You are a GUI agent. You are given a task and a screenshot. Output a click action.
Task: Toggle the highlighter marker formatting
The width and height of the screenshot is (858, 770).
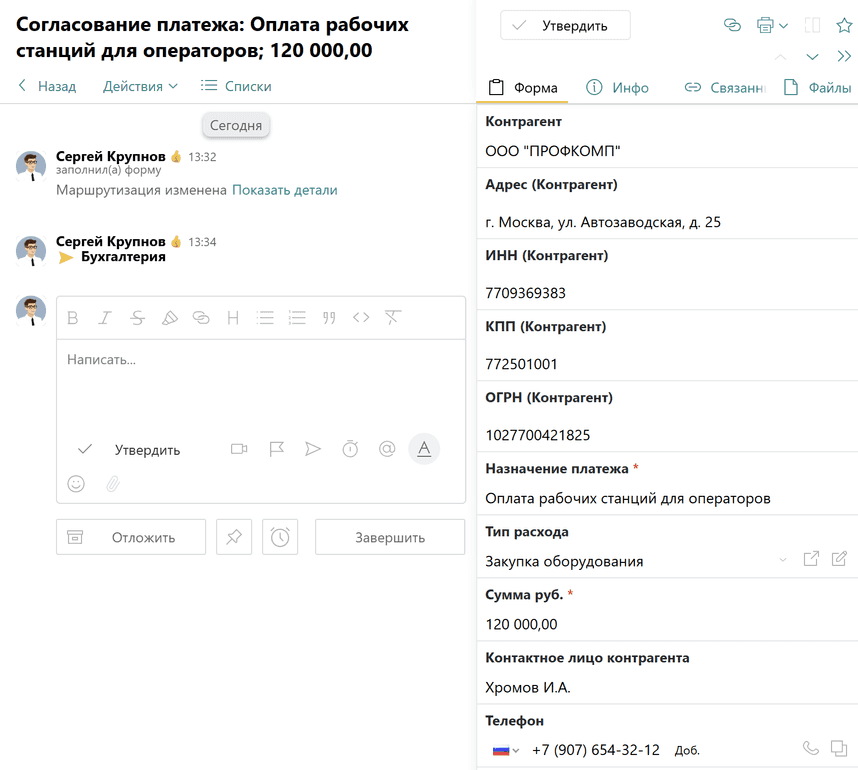point(169,318)
